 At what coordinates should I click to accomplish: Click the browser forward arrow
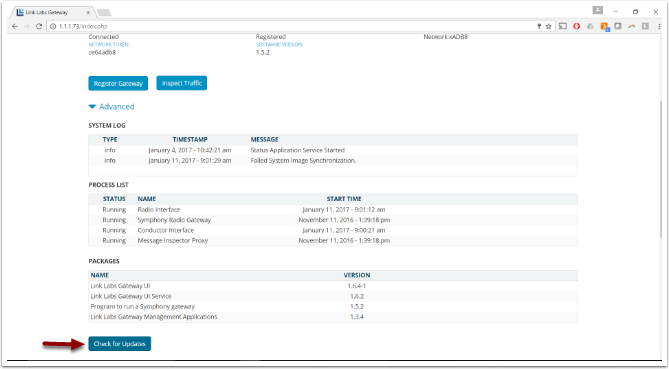point(27,26)
